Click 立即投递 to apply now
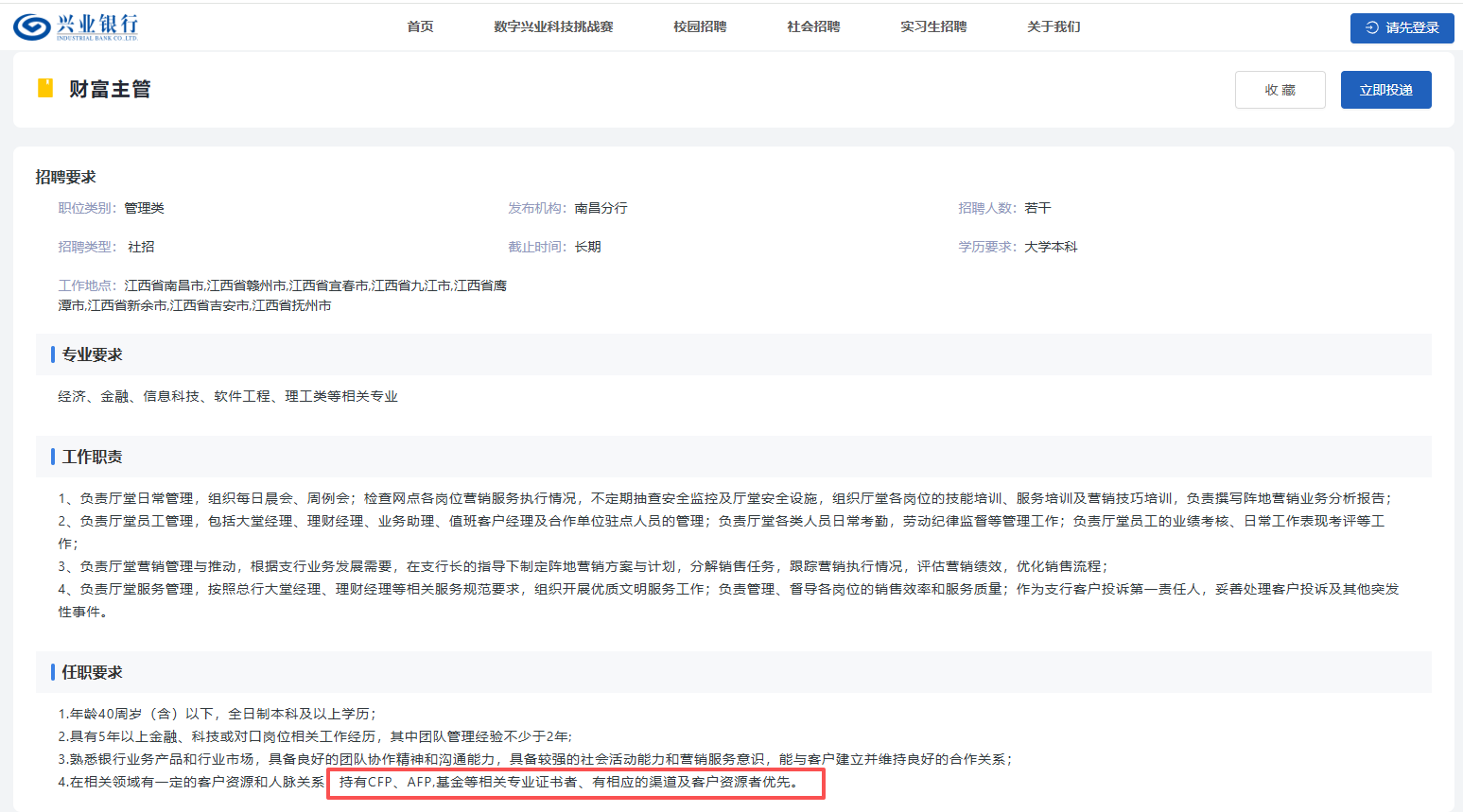Image resolution: width=1463 pixels, height=812 pixels. (x=1385, y=90)
